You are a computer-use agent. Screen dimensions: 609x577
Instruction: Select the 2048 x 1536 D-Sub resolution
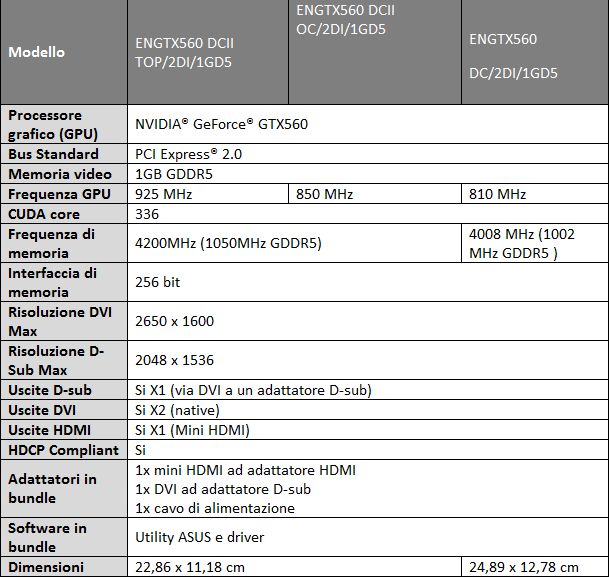(x=174, y=360)
